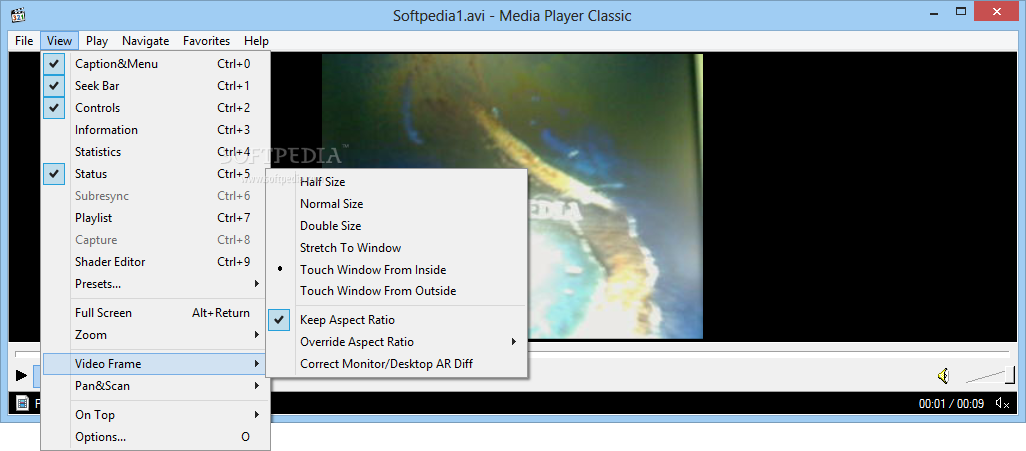Expand Override Aspect Ratio submenu
This screenshot has width=1026, height=451.
click(397, 342)
